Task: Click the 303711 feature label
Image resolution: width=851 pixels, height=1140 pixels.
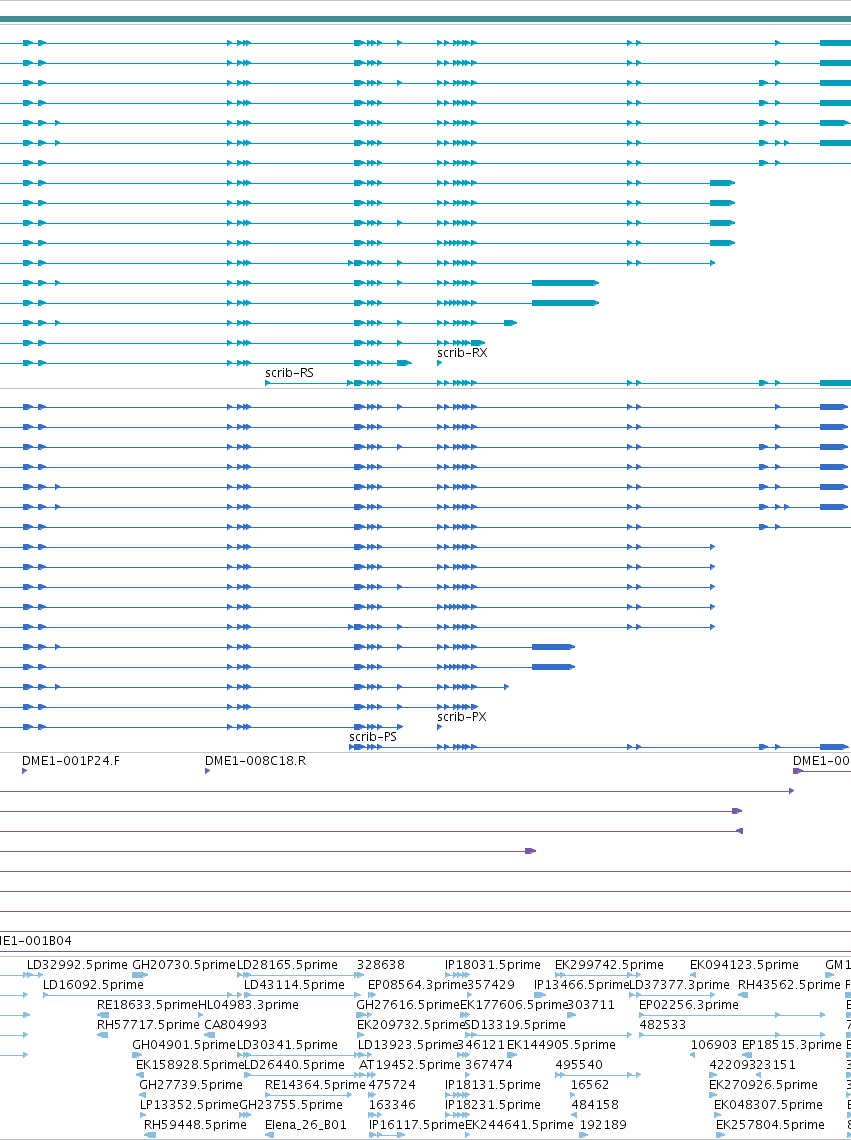Action: pyautogui.click(x=591, y=1005)
